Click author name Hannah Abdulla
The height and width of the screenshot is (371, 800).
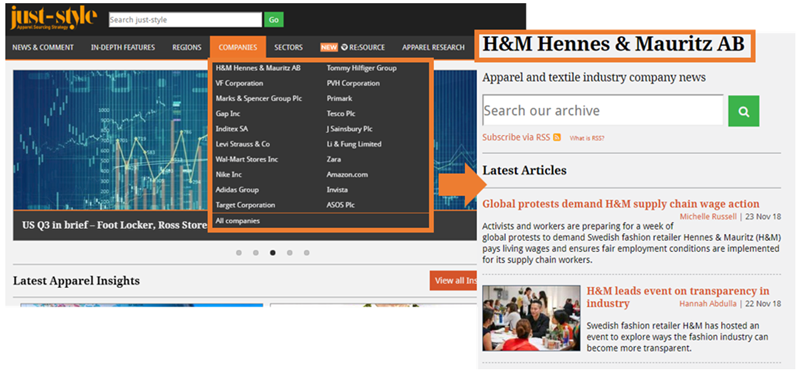(x=708, y=304)
